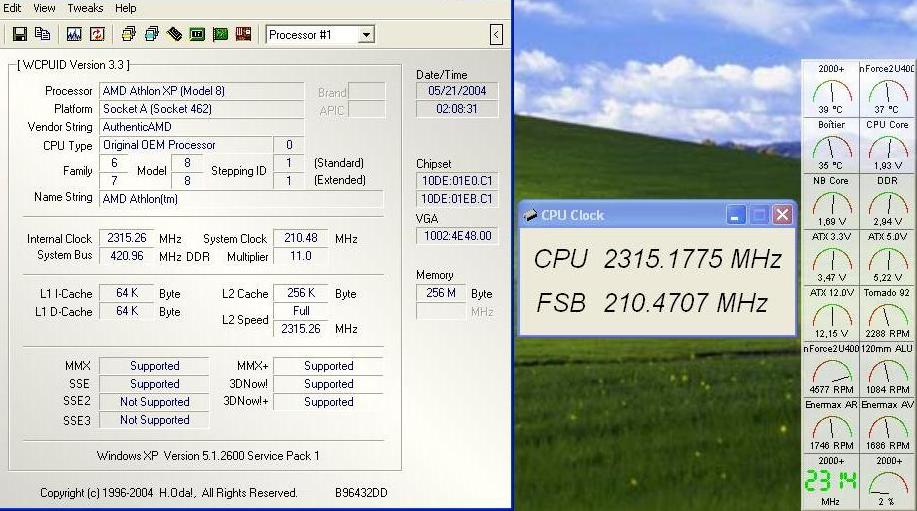Open the Edit menu
The image size is (917, 511).
(12, 8)
